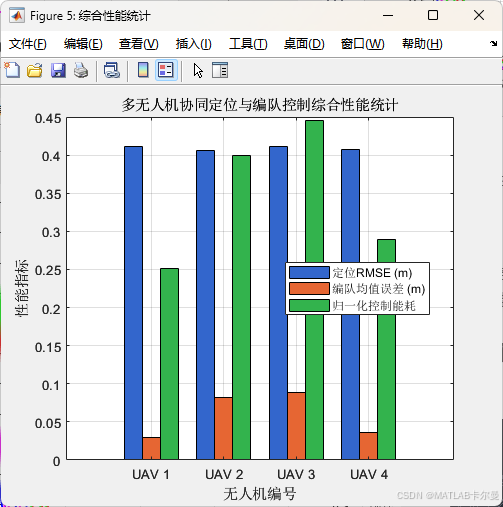Open the 帮助(H) menu

(x=422, y=44)
